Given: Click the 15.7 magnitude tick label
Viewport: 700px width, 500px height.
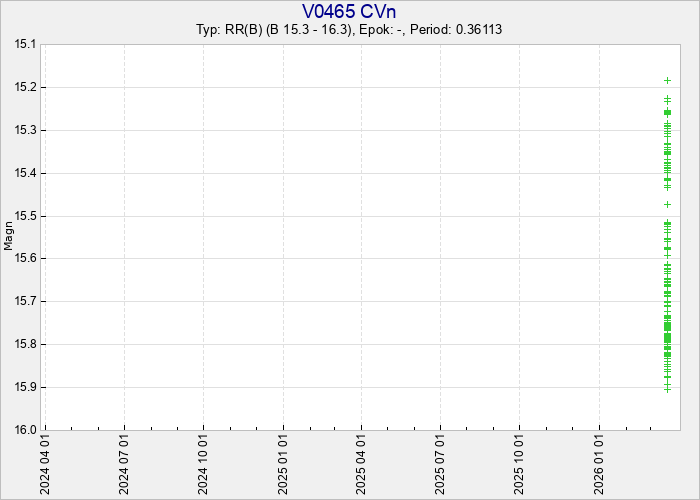Looking at the screenshot, I should (24, 302).
